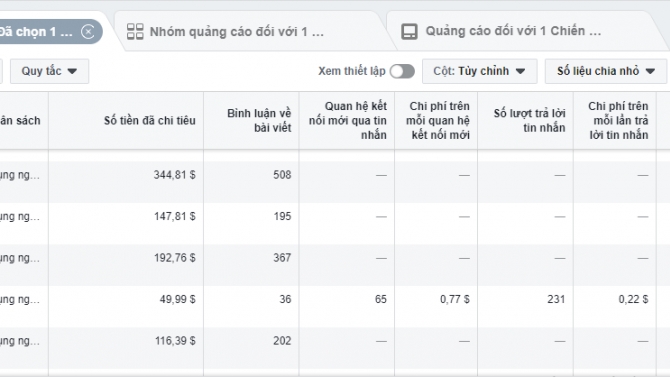670x377 pixels.
Task: Expand the 'Số liệu chia nhỏ' dropdown
Action: [x=605, y=71]
